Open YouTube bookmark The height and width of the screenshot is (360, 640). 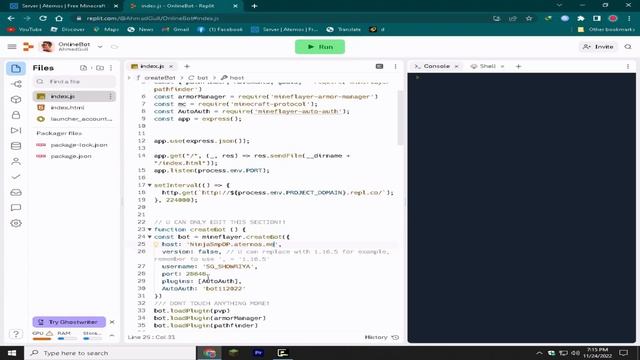(24, 29)
